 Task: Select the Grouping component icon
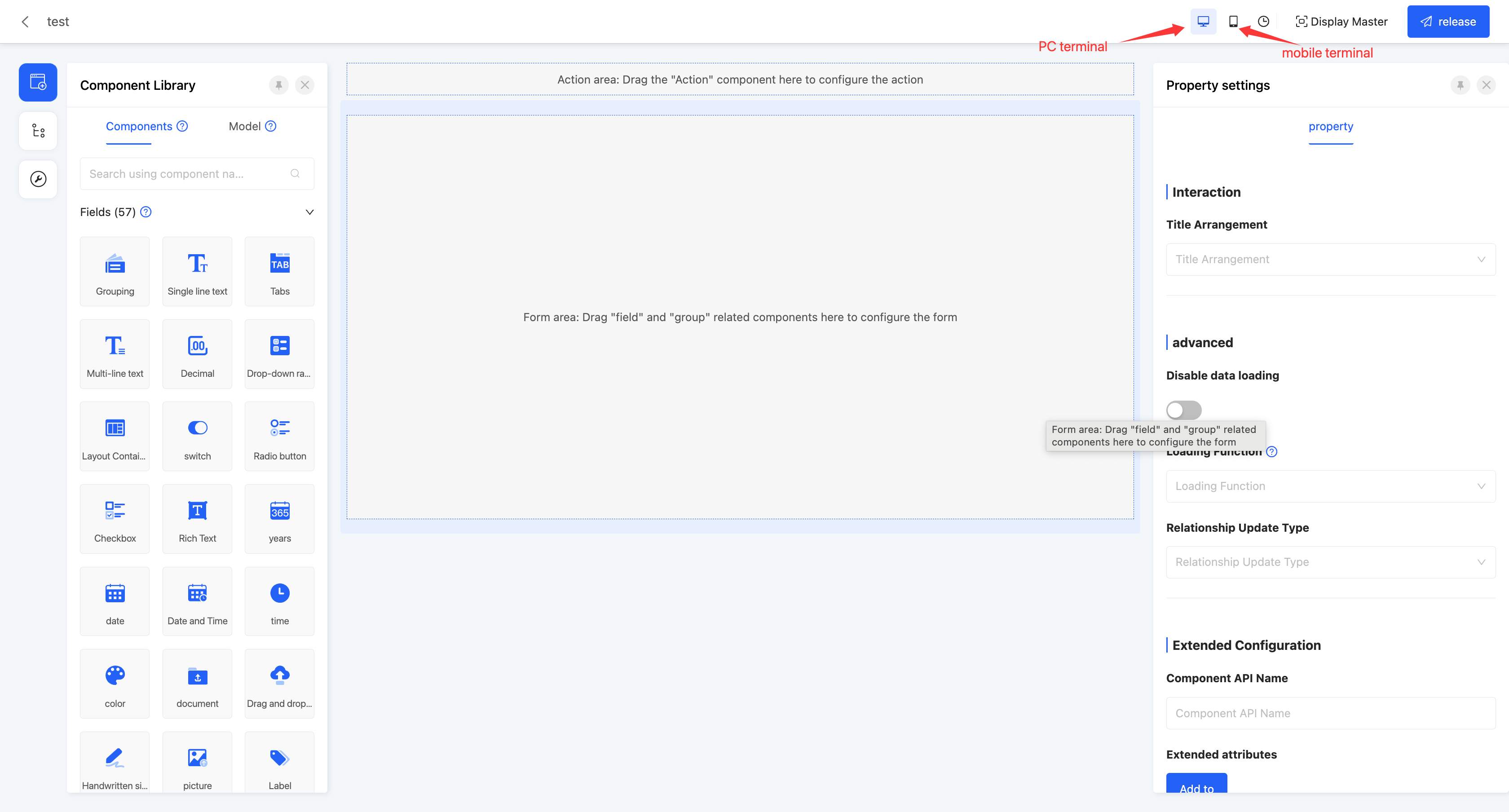coord(115,264)
